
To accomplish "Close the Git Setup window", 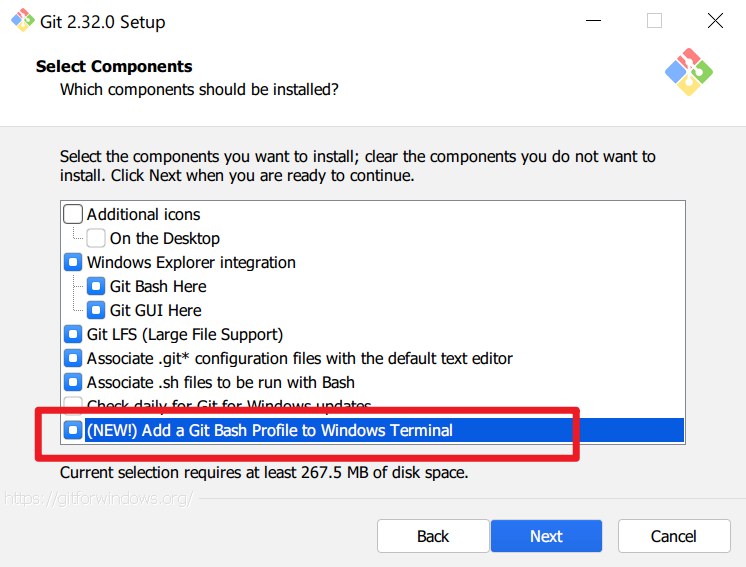I will (x=715, y=21).
